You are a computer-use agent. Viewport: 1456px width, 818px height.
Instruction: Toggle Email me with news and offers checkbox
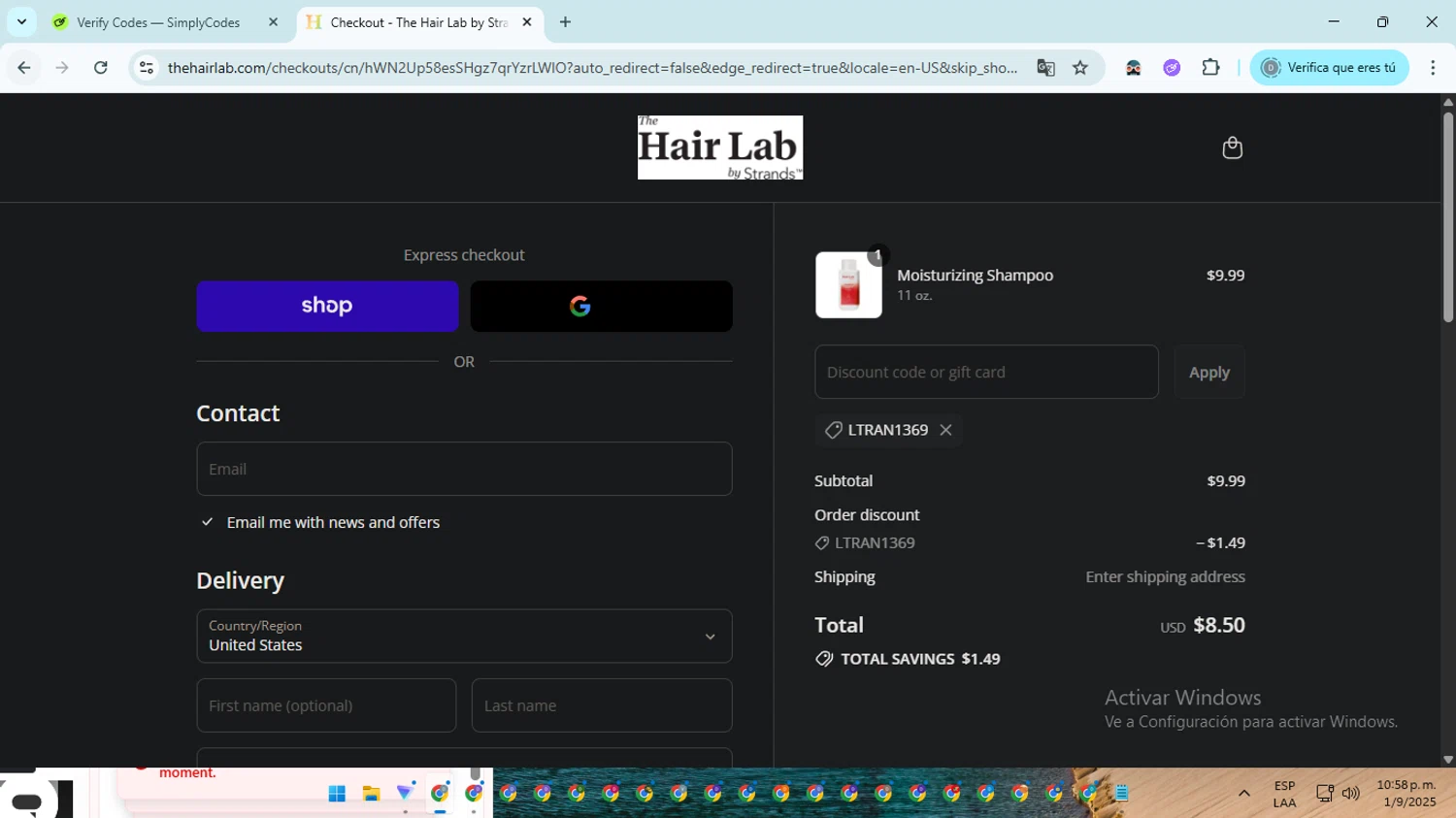coord(207,522)
